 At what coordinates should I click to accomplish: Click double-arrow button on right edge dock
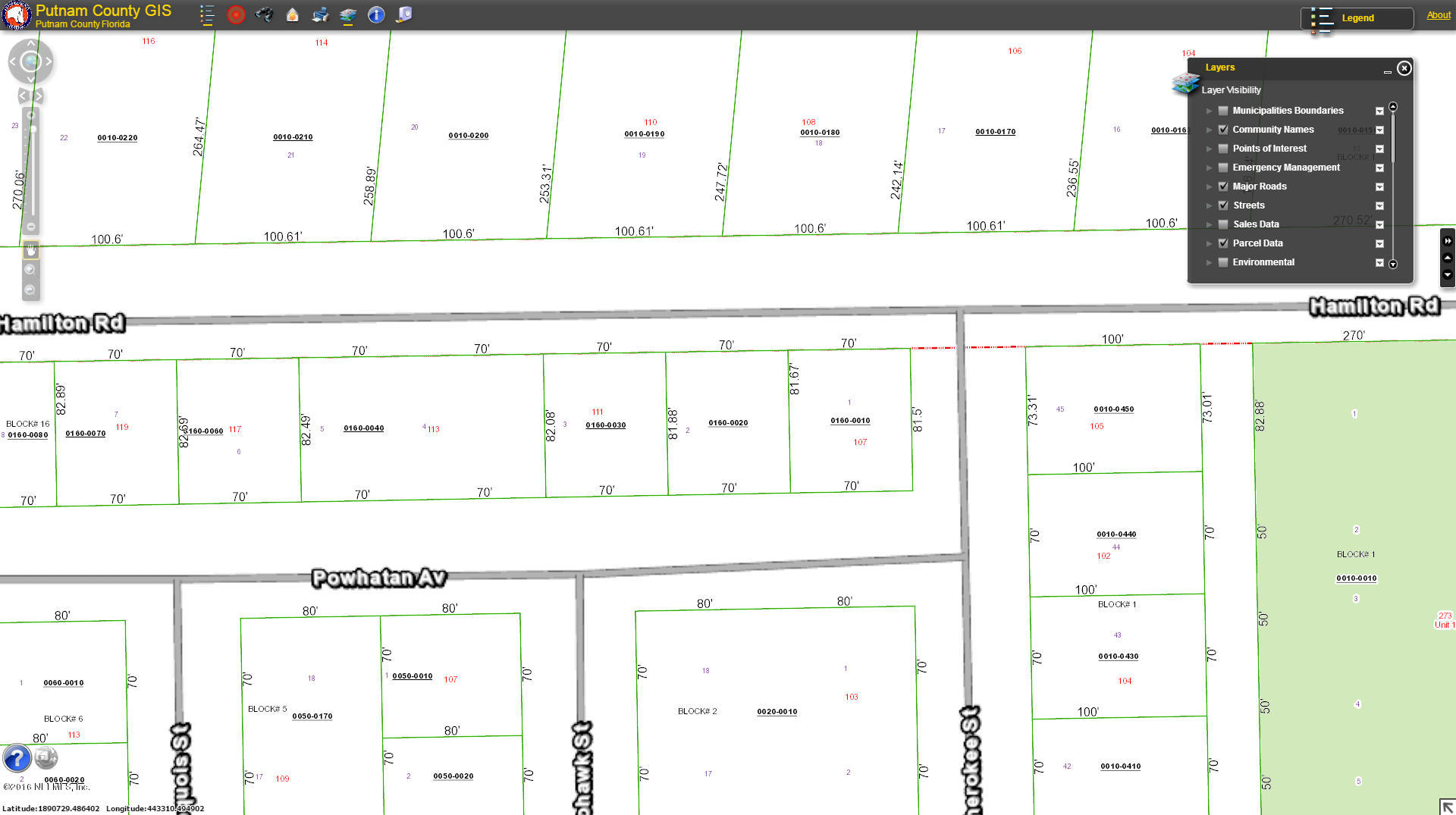(1448, 241)
